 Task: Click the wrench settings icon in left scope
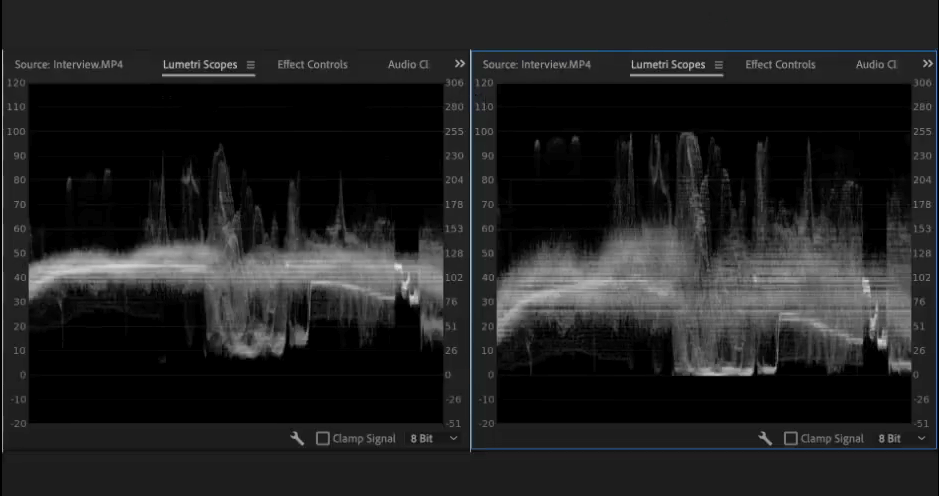[297, 439]
